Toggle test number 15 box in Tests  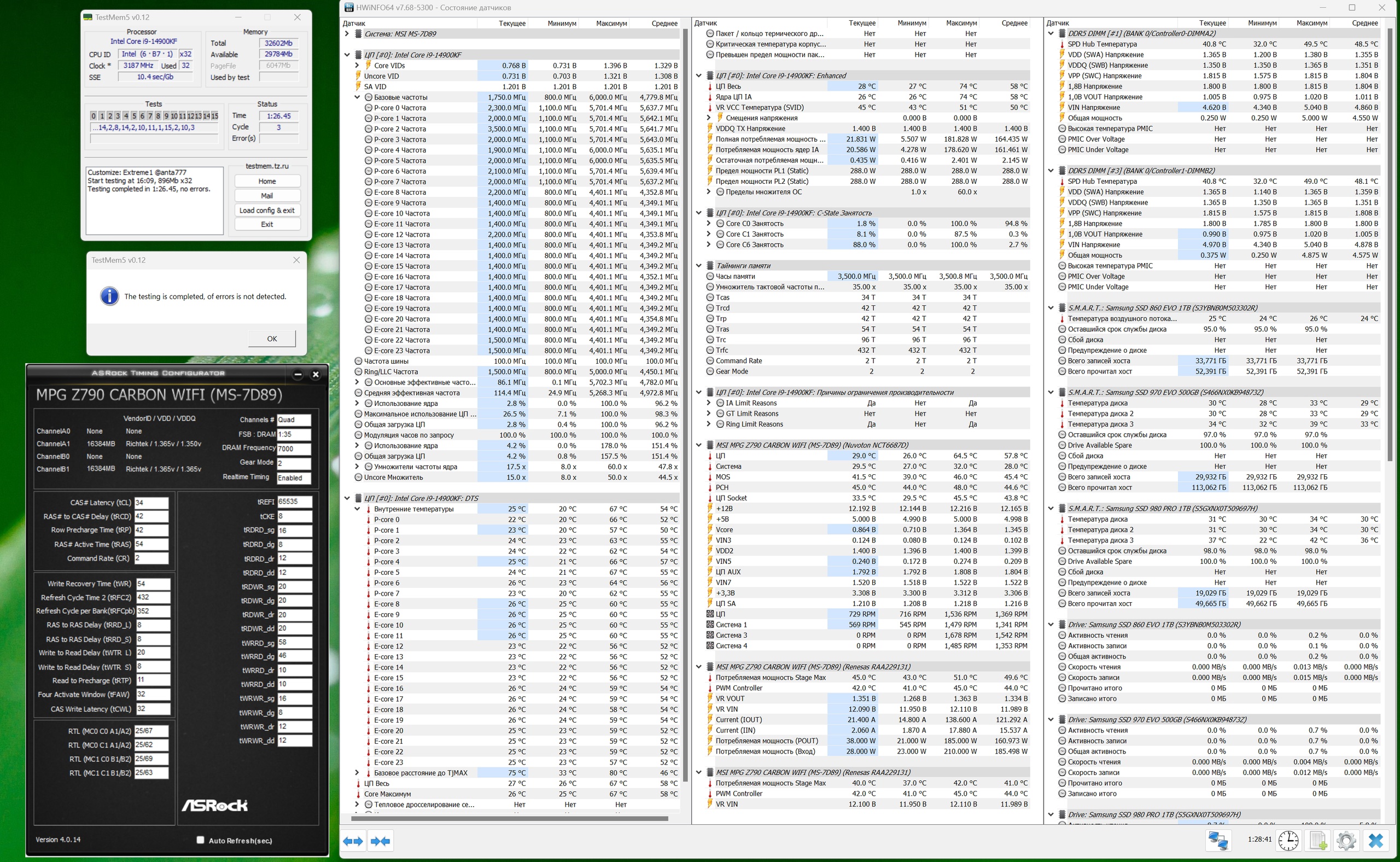click(x=214, y=116)
